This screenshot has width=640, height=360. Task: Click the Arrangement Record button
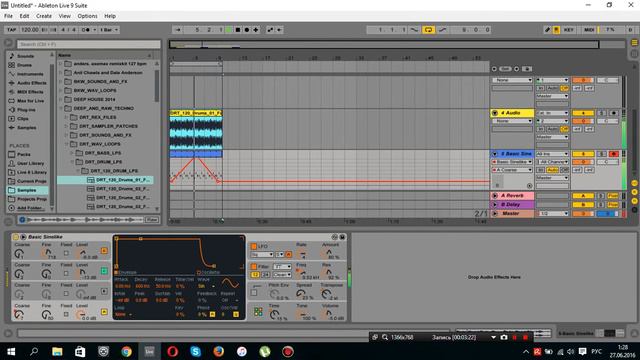[247, 30]
